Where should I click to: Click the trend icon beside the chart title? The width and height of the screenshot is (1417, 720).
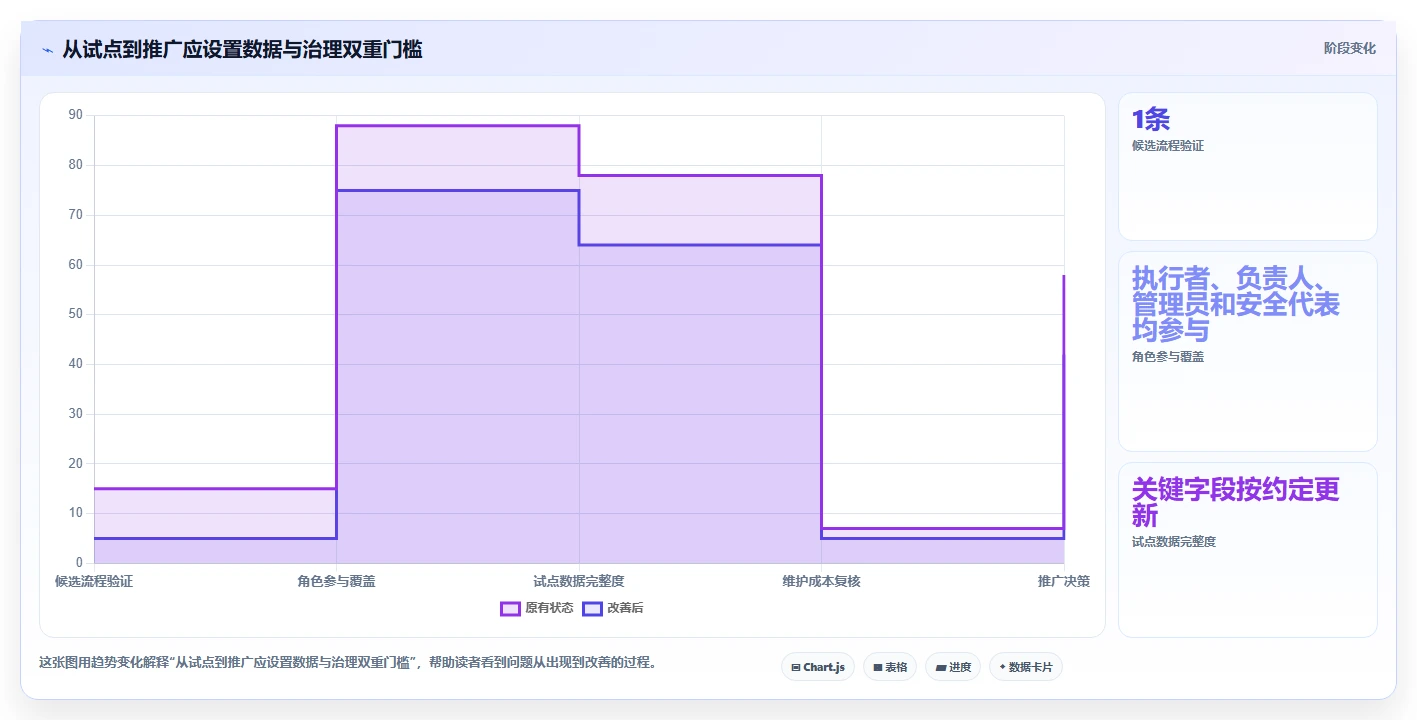coord(47,49)
